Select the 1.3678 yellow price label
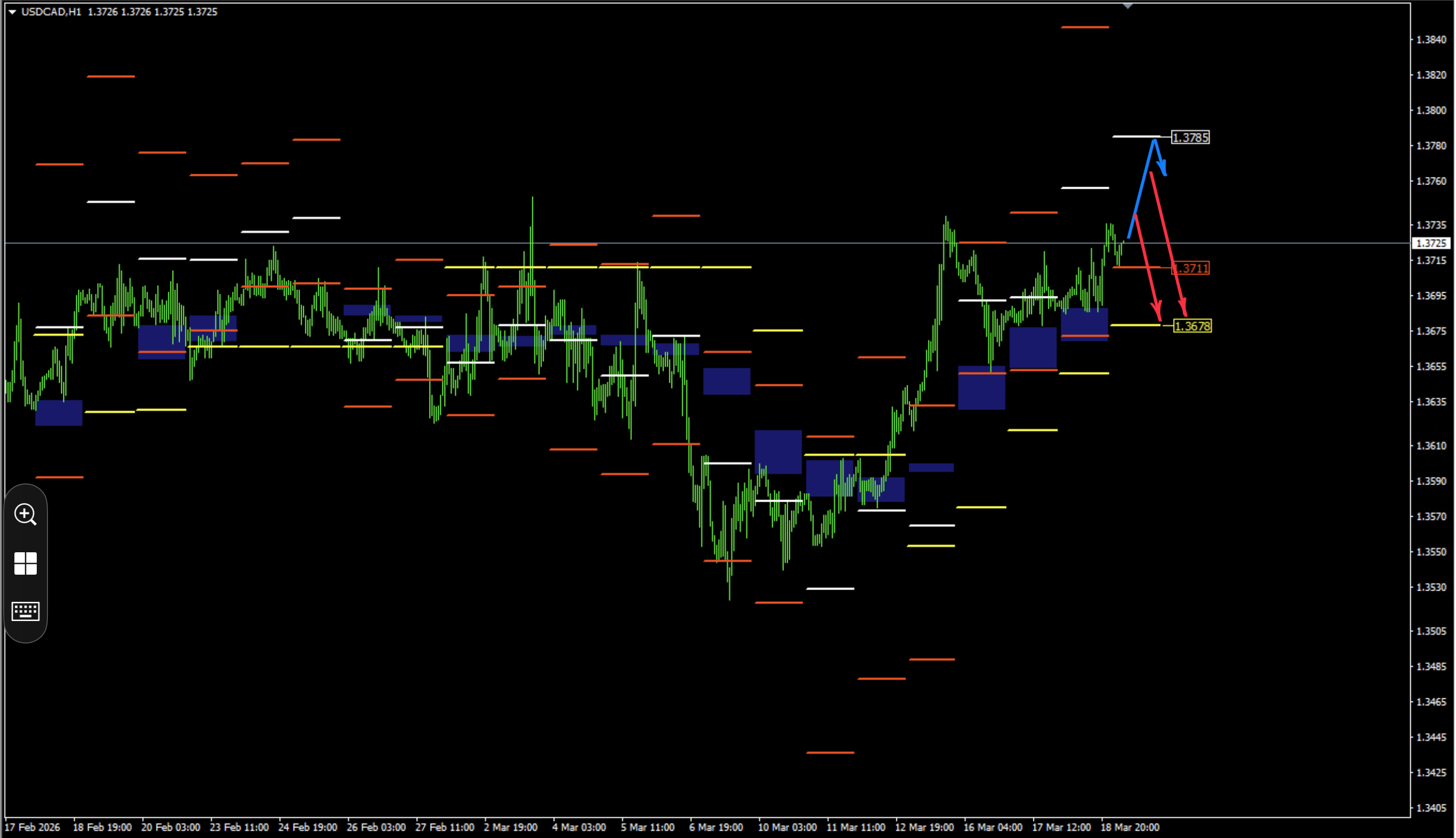Screen dimensions: 1456x838 point(1192,326)
